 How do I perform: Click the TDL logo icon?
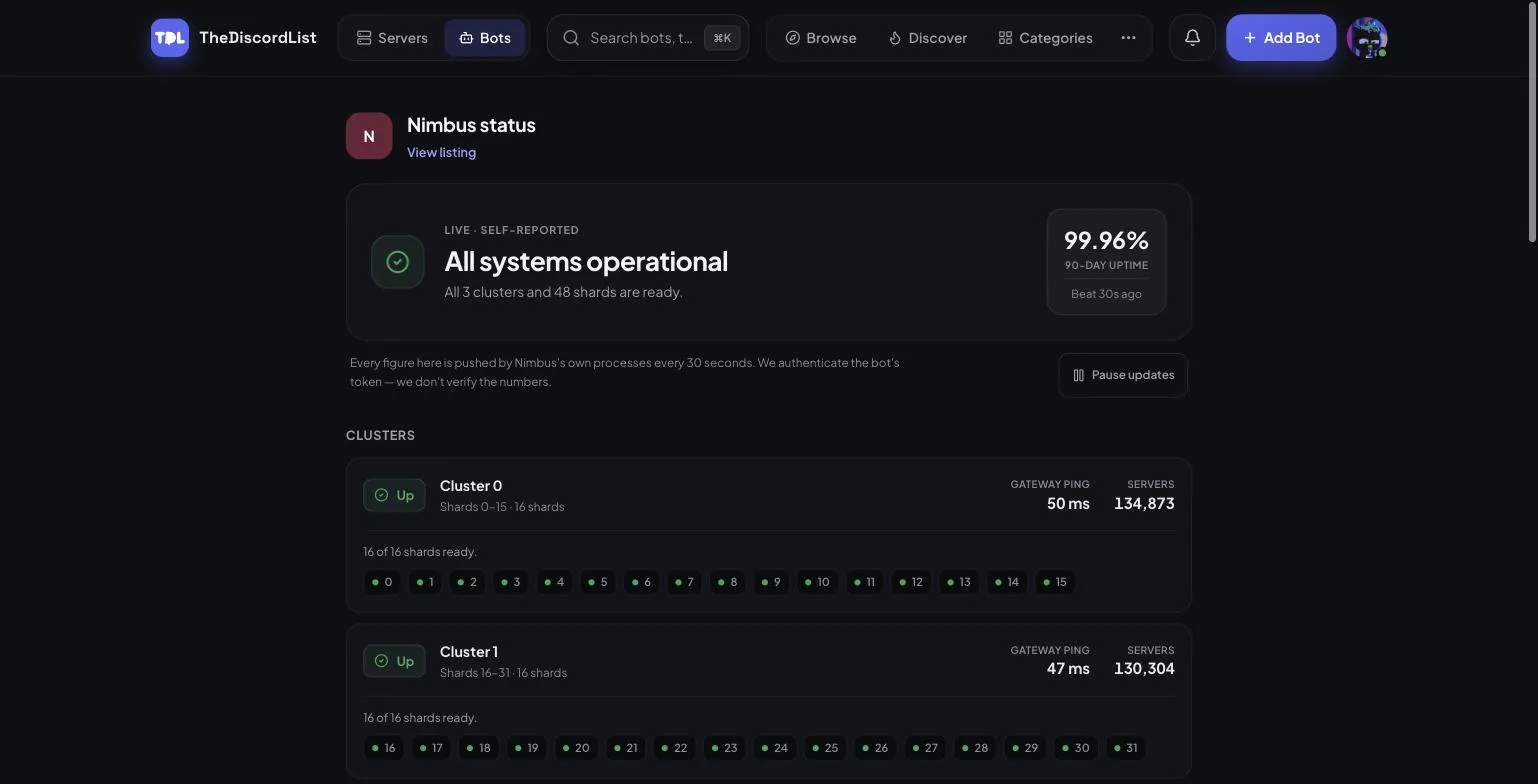point(170,38)
